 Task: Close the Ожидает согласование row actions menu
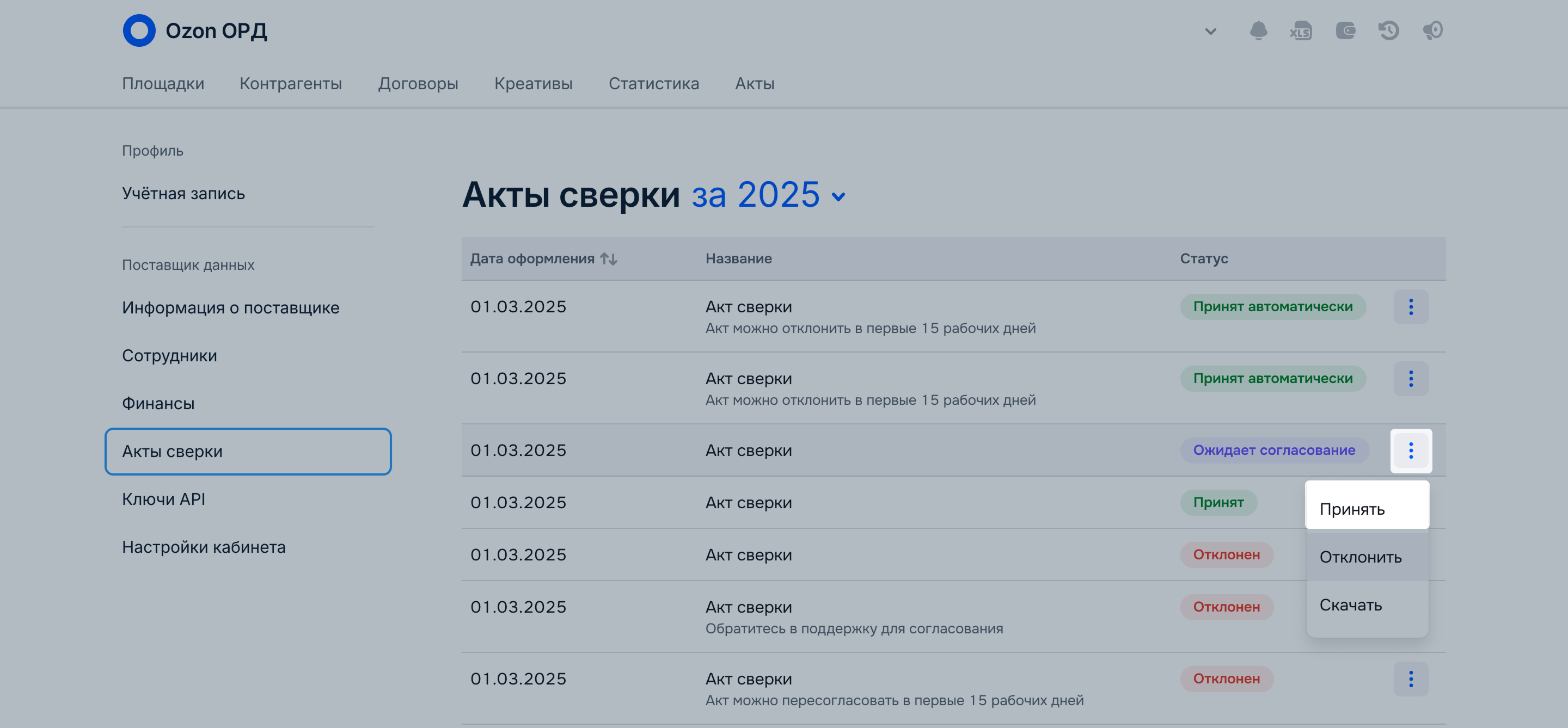click(1410, 451)
